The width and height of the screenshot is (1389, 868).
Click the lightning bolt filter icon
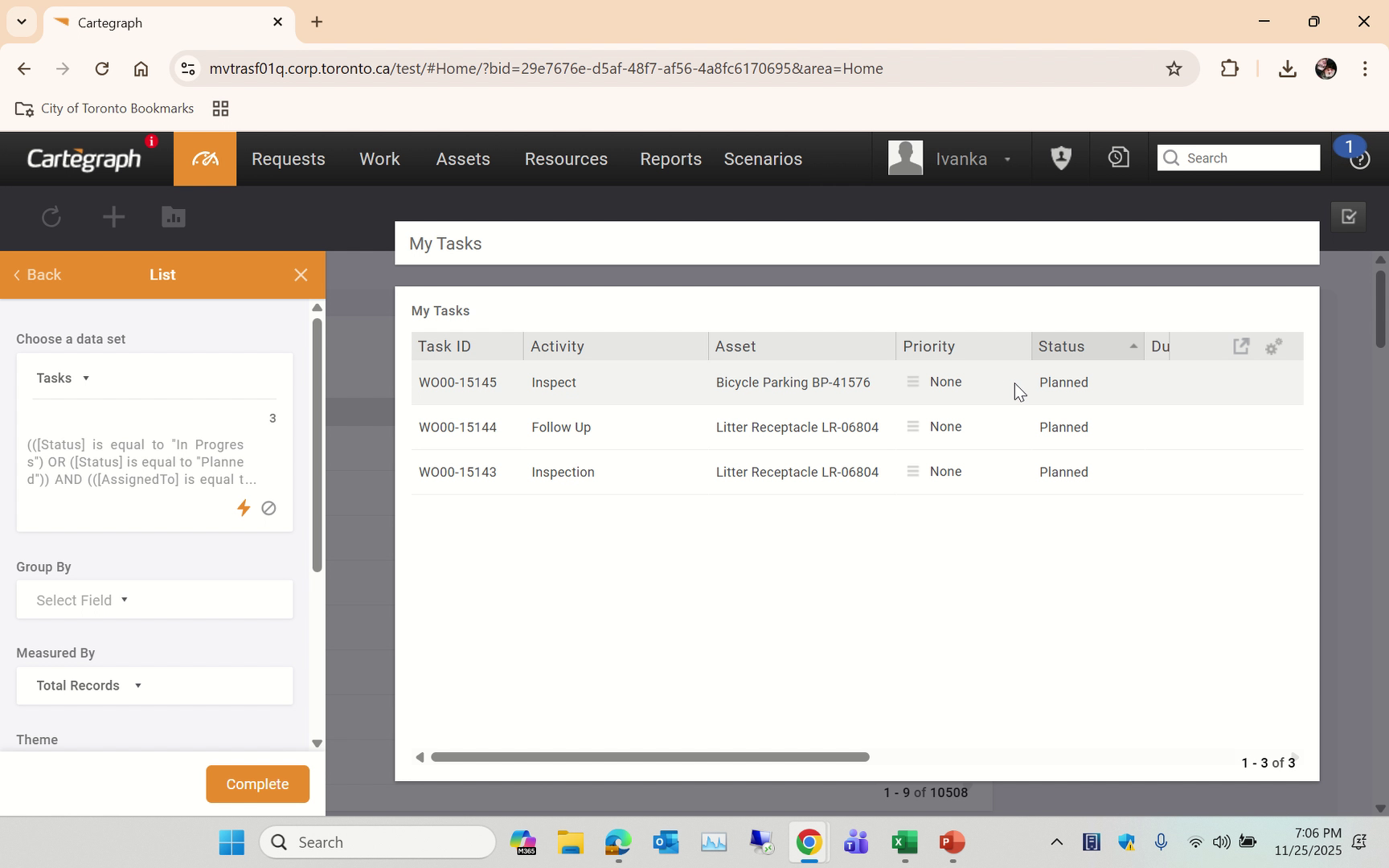pyautogui.click(x=244, y=508)
